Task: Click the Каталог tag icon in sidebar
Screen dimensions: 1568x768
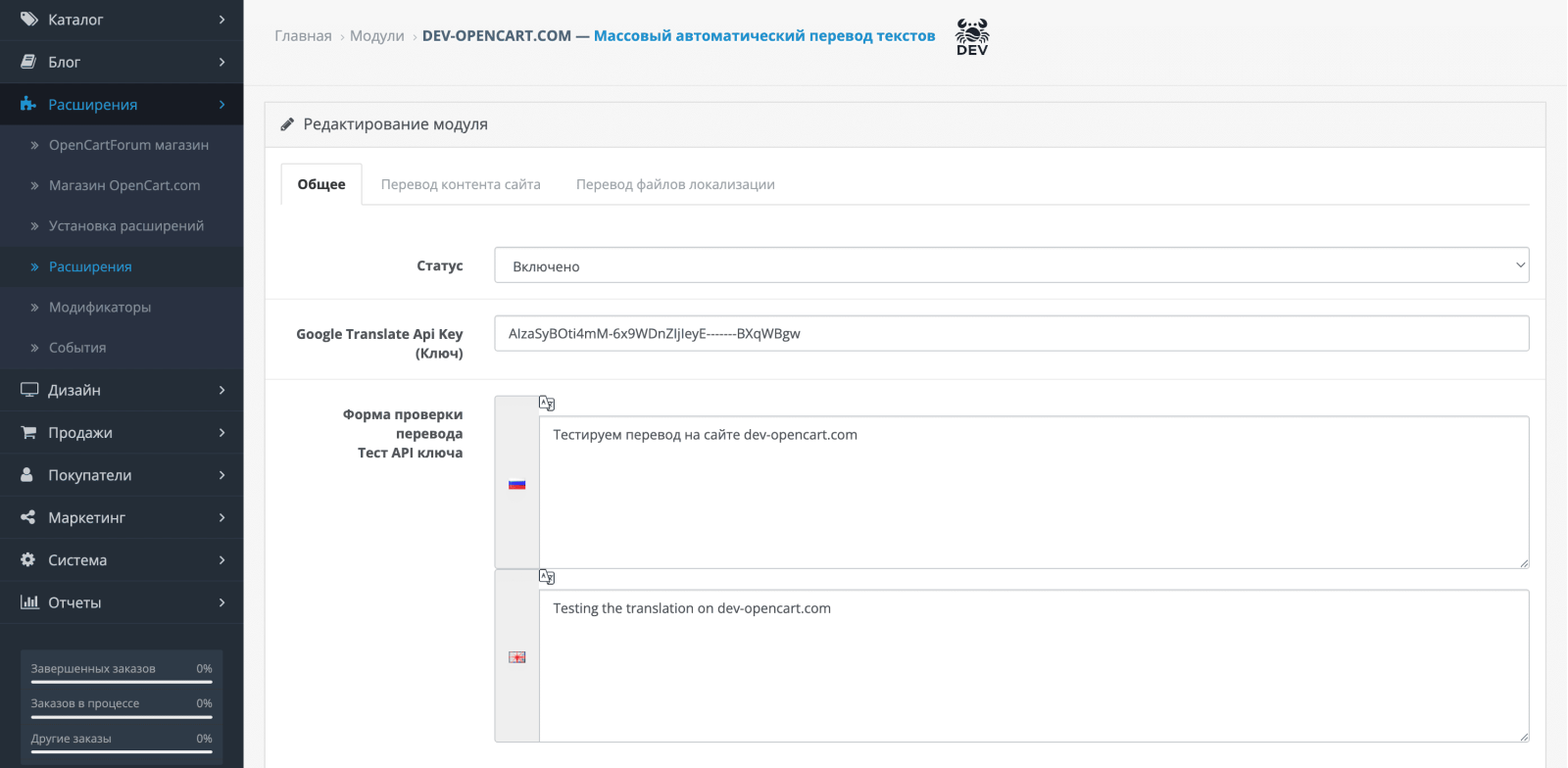Action: point(28,20)
